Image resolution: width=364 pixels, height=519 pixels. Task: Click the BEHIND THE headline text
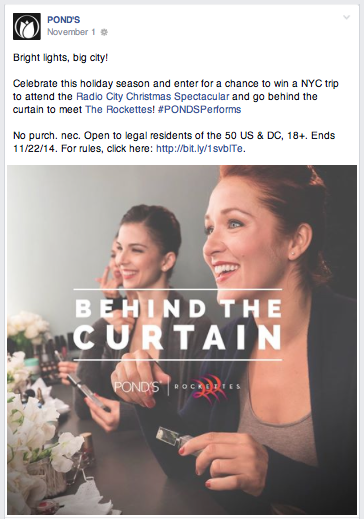[x=178, y=308]
